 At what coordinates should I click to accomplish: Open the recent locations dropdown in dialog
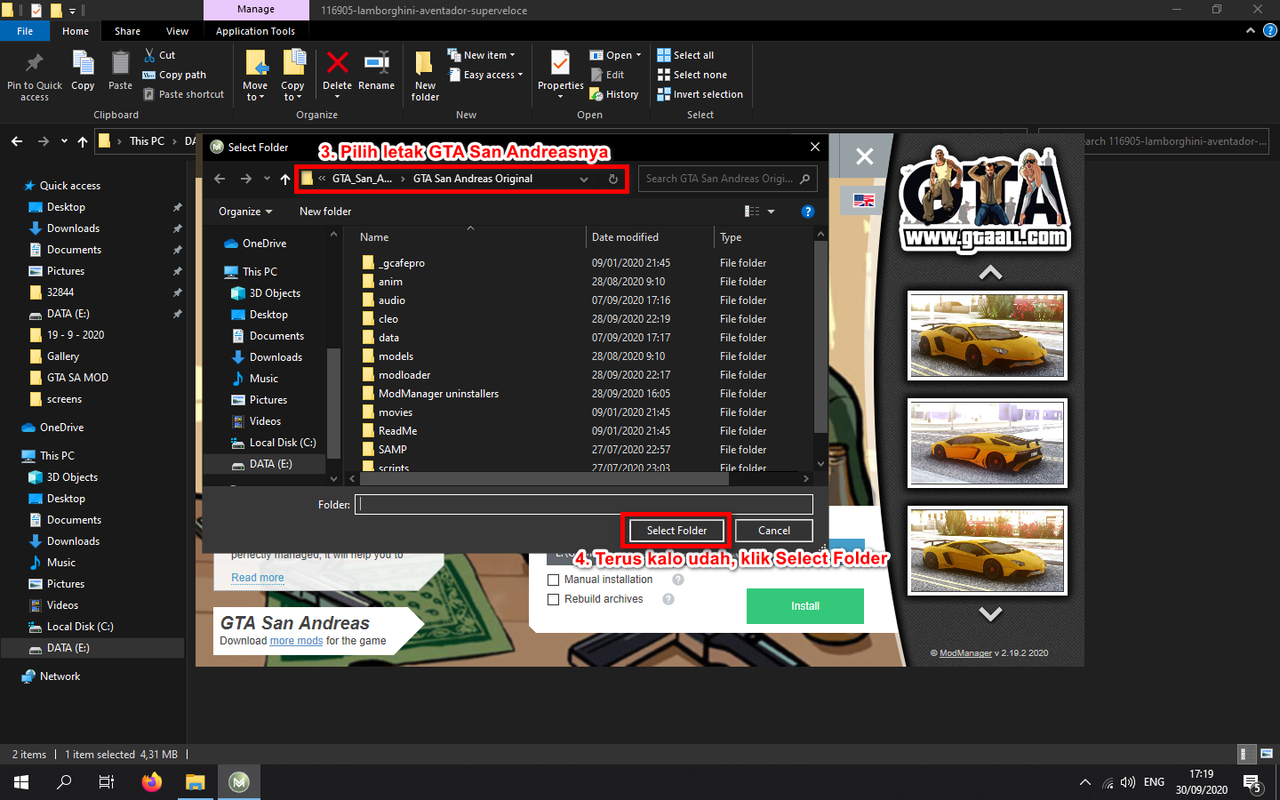pyautogui.click(x=267, y=179)
